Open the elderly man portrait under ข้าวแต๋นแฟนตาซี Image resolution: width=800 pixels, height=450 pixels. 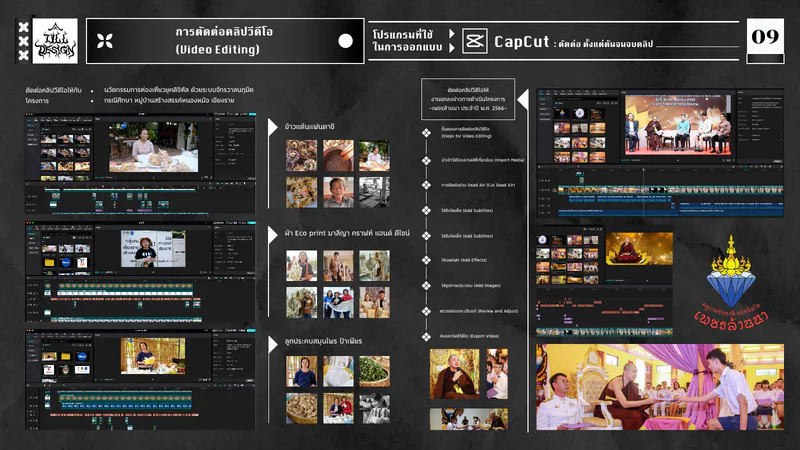pos(338,192)
